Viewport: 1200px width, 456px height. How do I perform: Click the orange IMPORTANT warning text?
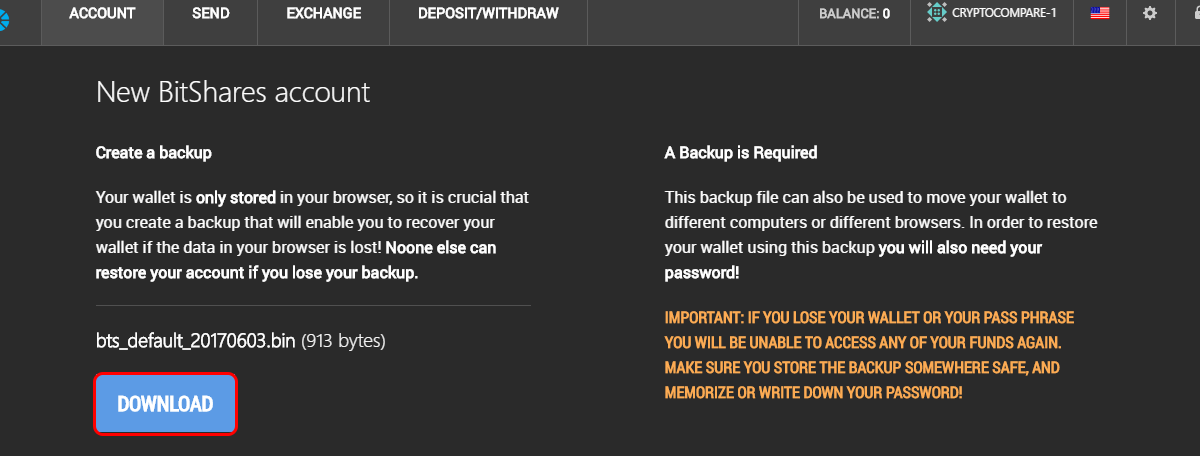[x=867, y=354]
